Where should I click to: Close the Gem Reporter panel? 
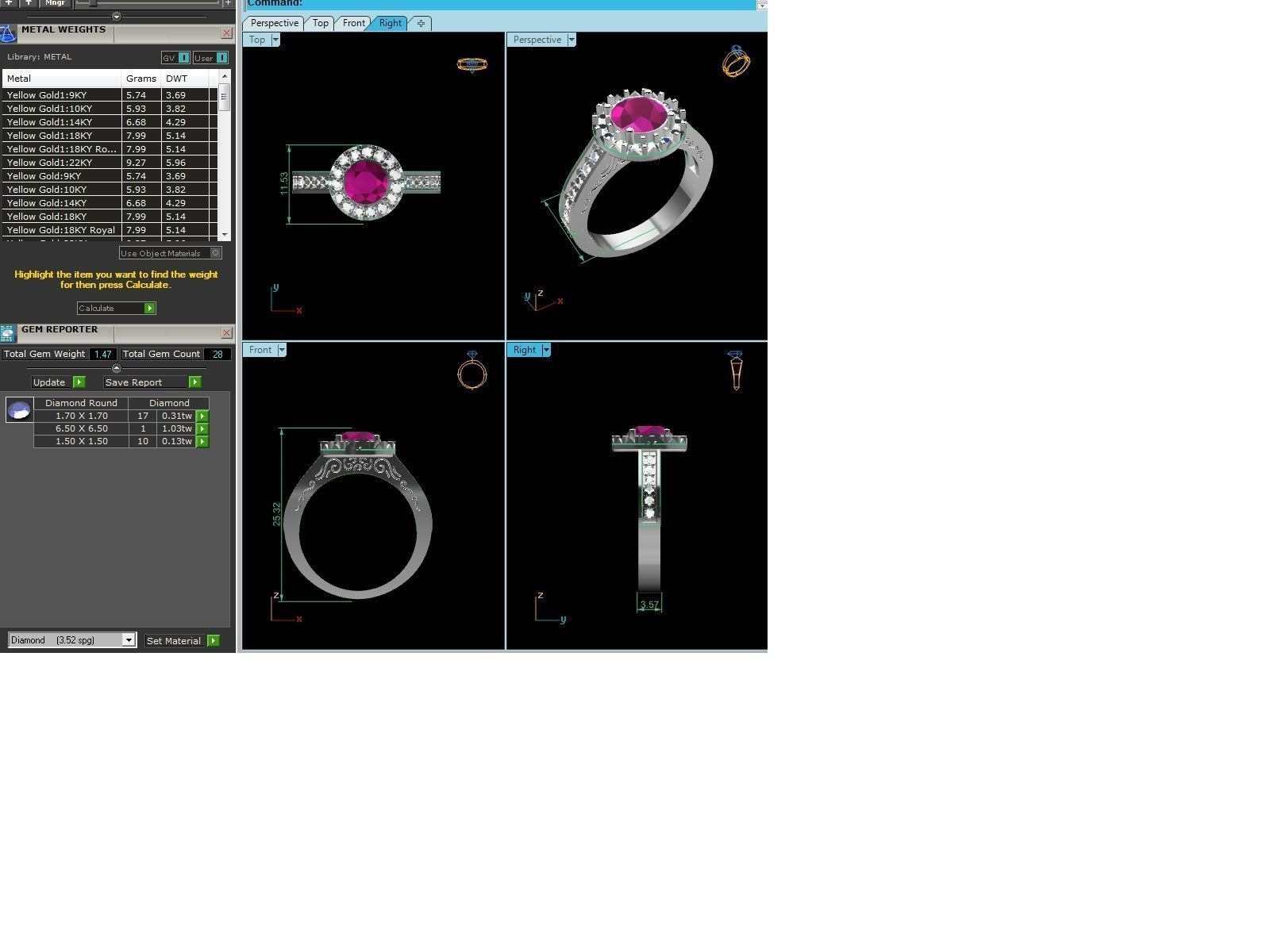click(x=227, y=333)
